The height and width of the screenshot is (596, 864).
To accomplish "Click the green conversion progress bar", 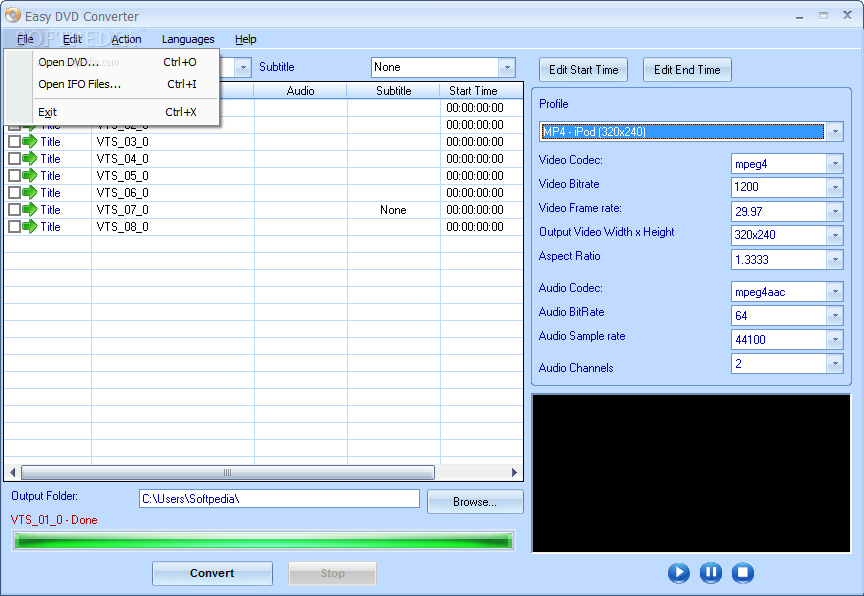I will tap(263, 541).
